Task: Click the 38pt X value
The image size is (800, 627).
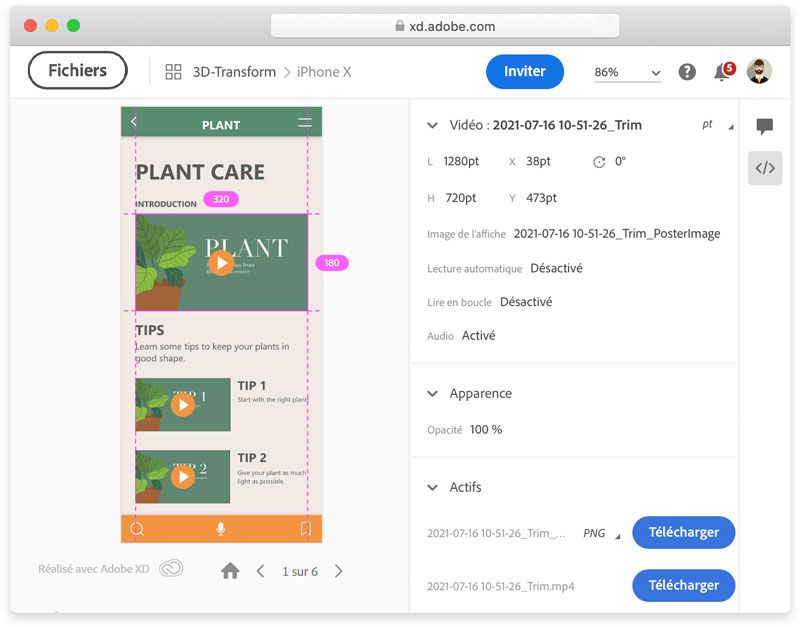Action: pyautogui.click(x=538, y=161)
